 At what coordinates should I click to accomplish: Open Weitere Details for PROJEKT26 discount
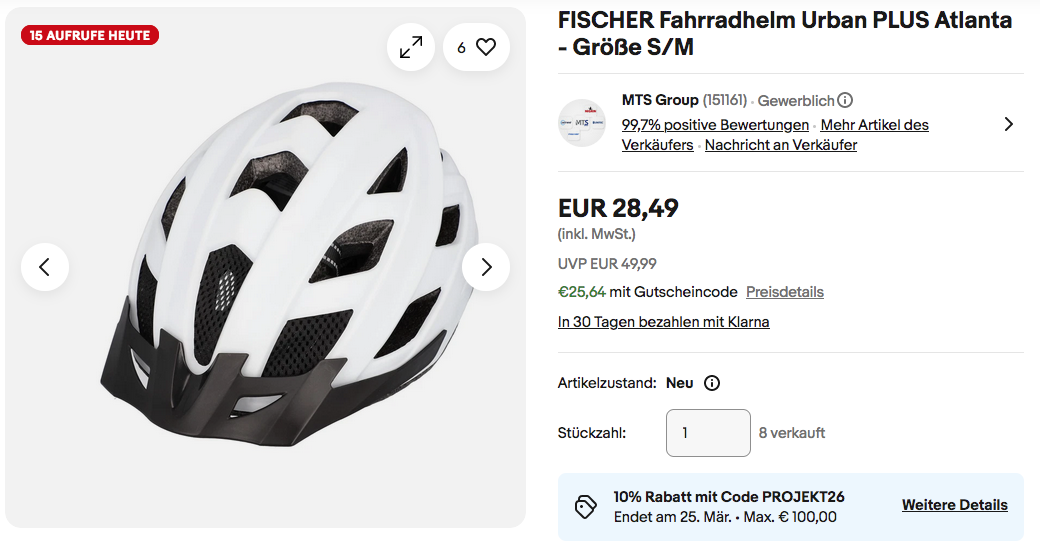[x=954, y=505]
